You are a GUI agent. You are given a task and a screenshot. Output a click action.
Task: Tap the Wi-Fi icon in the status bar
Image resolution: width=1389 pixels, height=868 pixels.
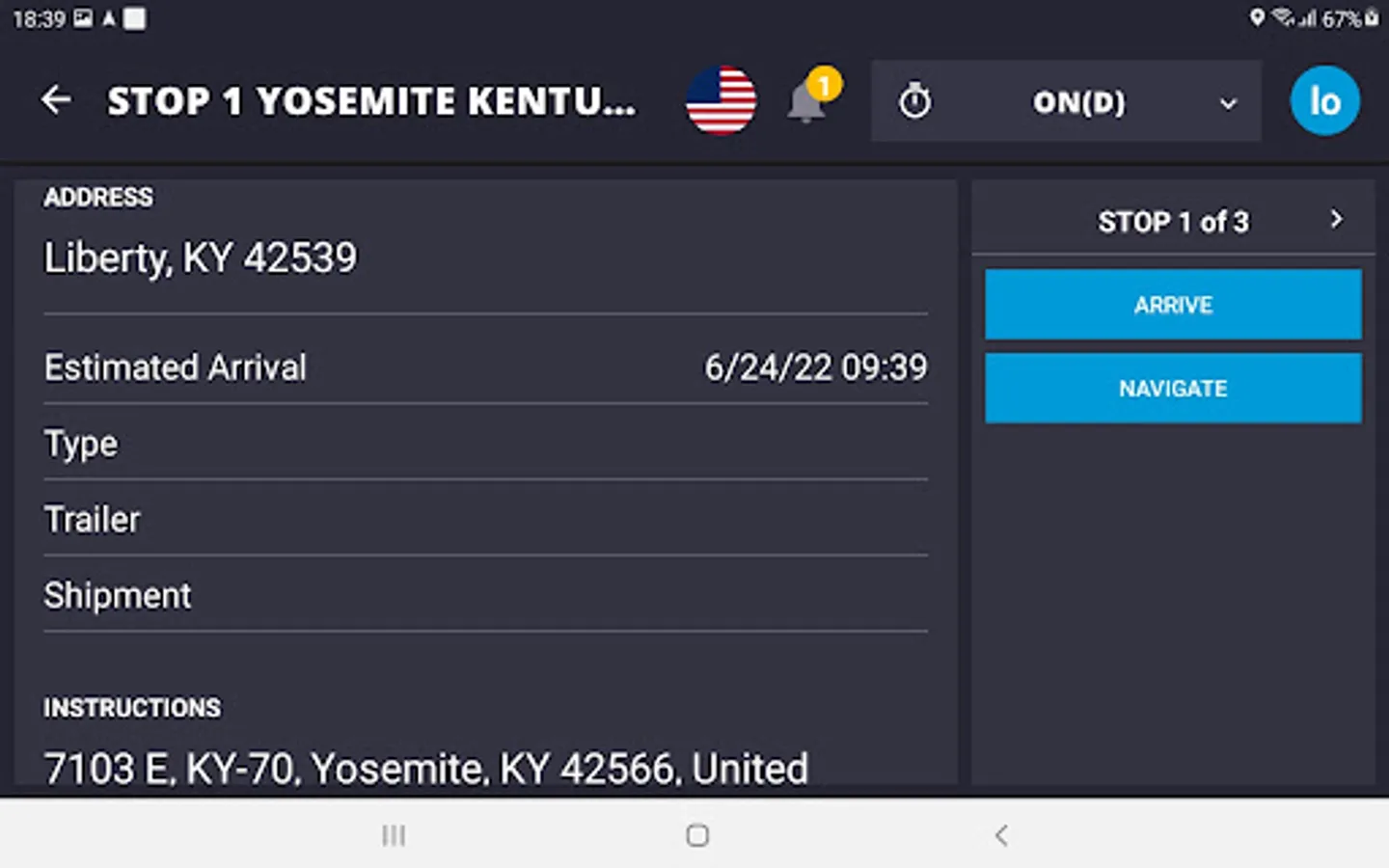[1283, 16]
